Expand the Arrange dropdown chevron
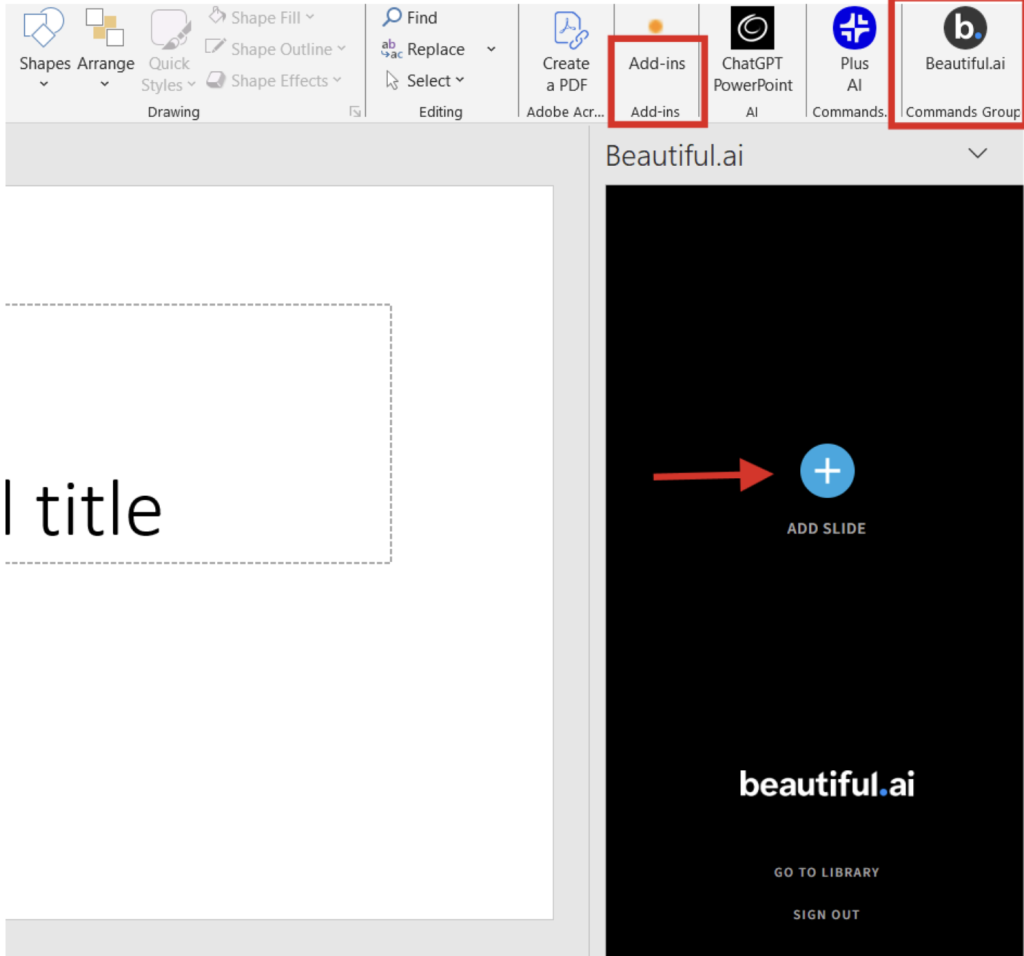Viewport: 1024px width, 956px height. [x=104, y=84]
